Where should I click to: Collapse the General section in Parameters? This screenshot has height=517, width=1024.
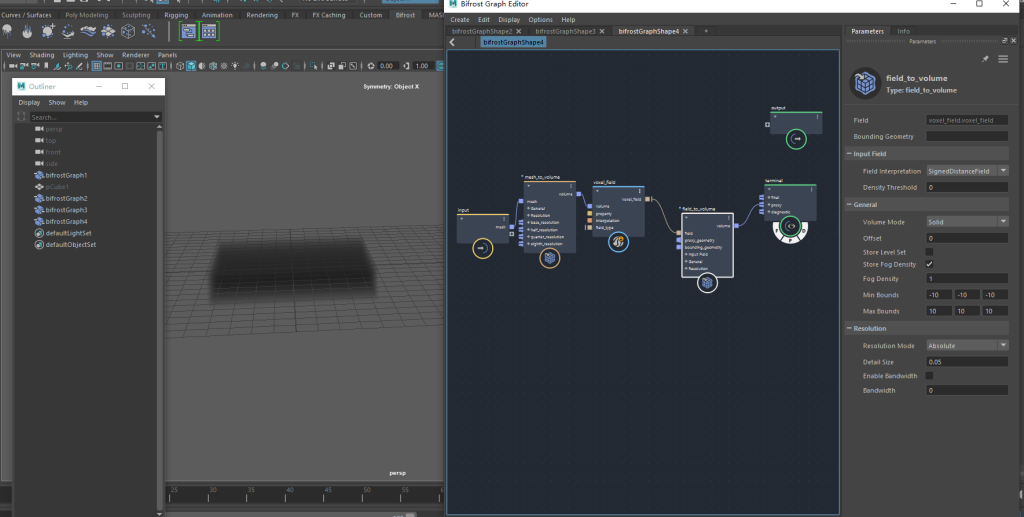[849, 204]
